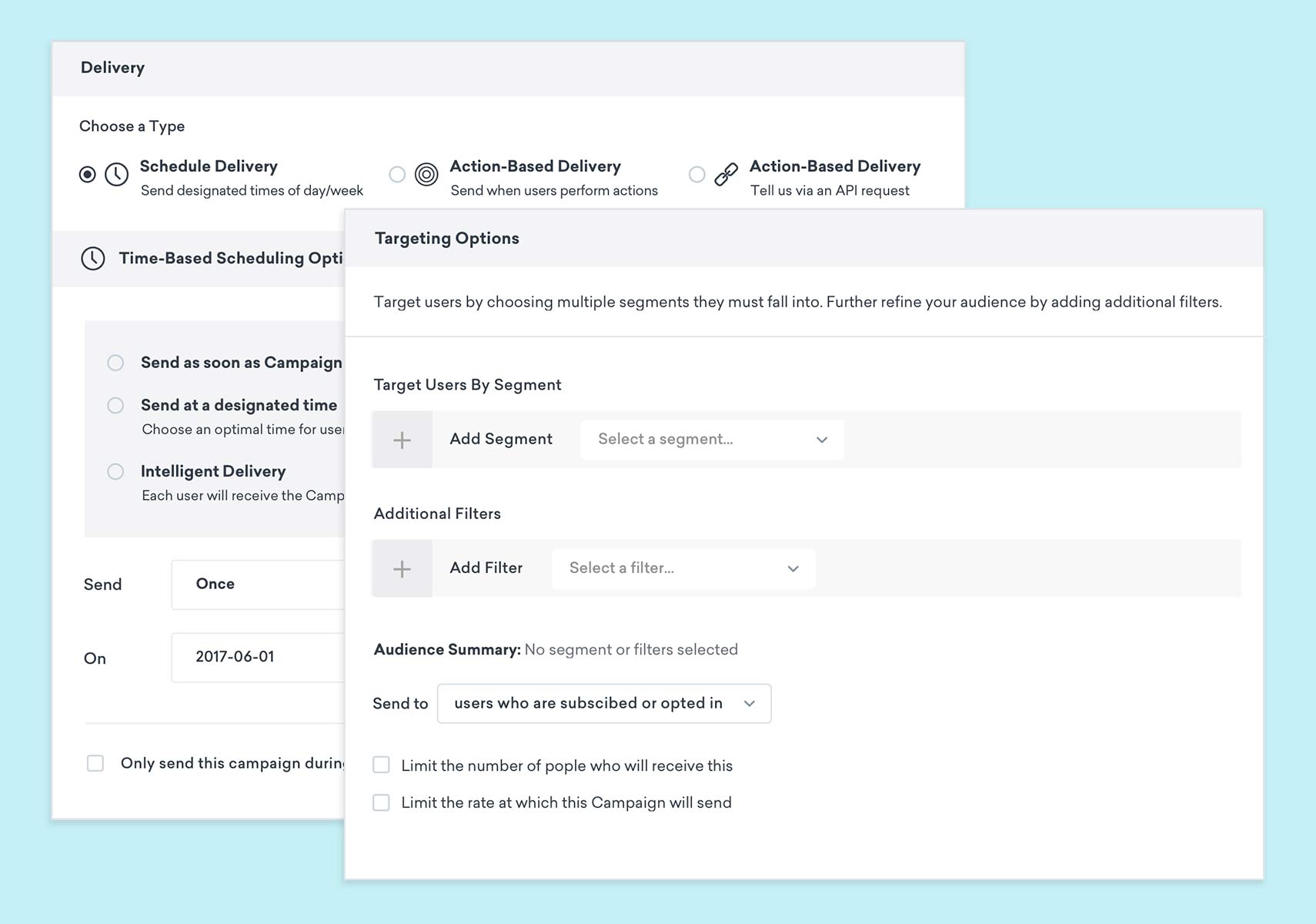The image size is (1316, 924).
Task: Choose the Action-Based Delivery radio with target icon
Action: click(x=397, y=175)
